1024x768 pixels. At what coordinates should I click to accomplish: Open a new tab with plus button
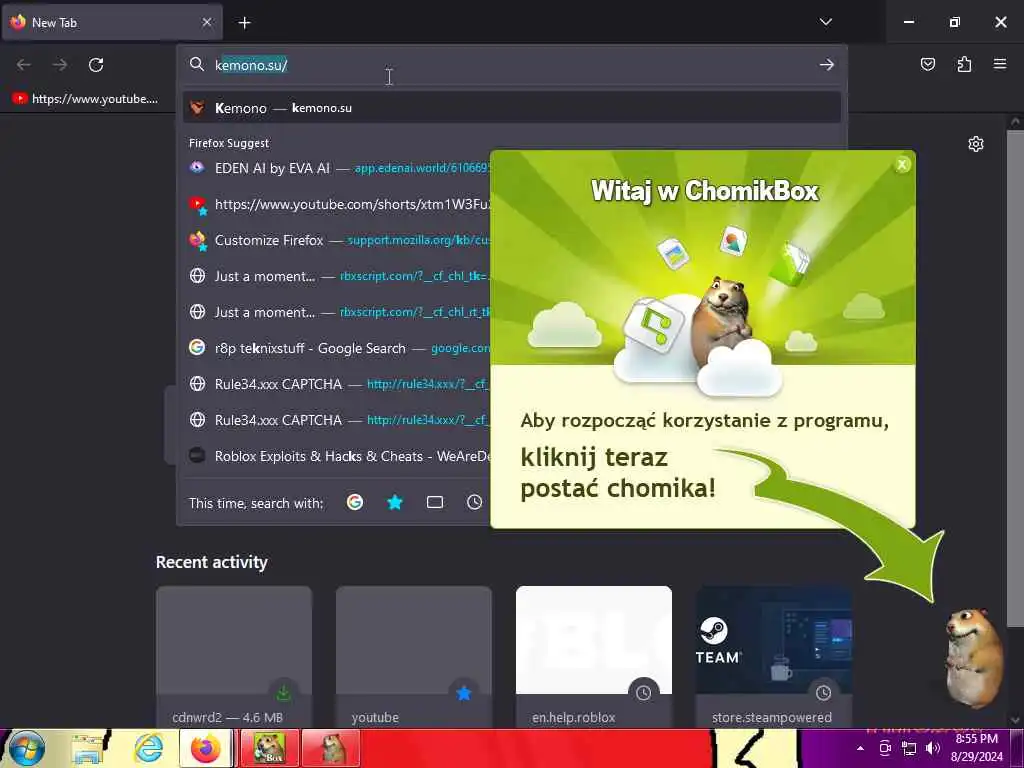244,23
